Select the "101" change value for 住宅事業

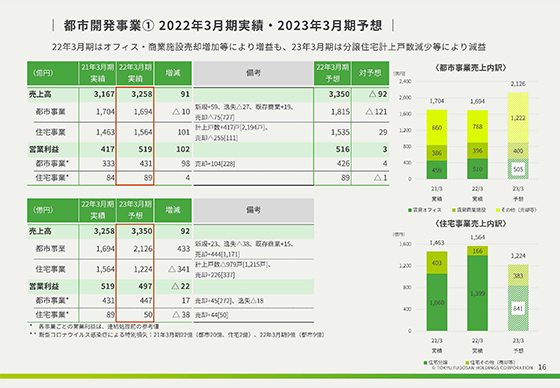click(x=184, y=132)
